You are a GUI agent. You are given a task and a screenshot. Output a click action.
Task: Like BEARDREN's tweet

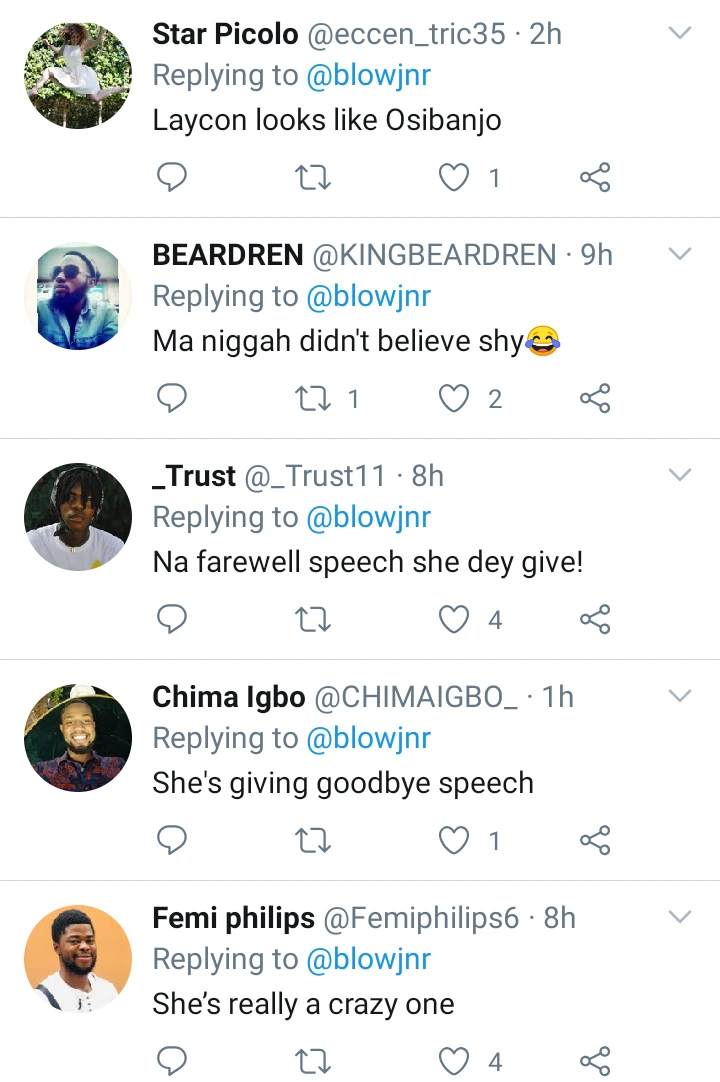pyautogui.click(x=455, y=400)
